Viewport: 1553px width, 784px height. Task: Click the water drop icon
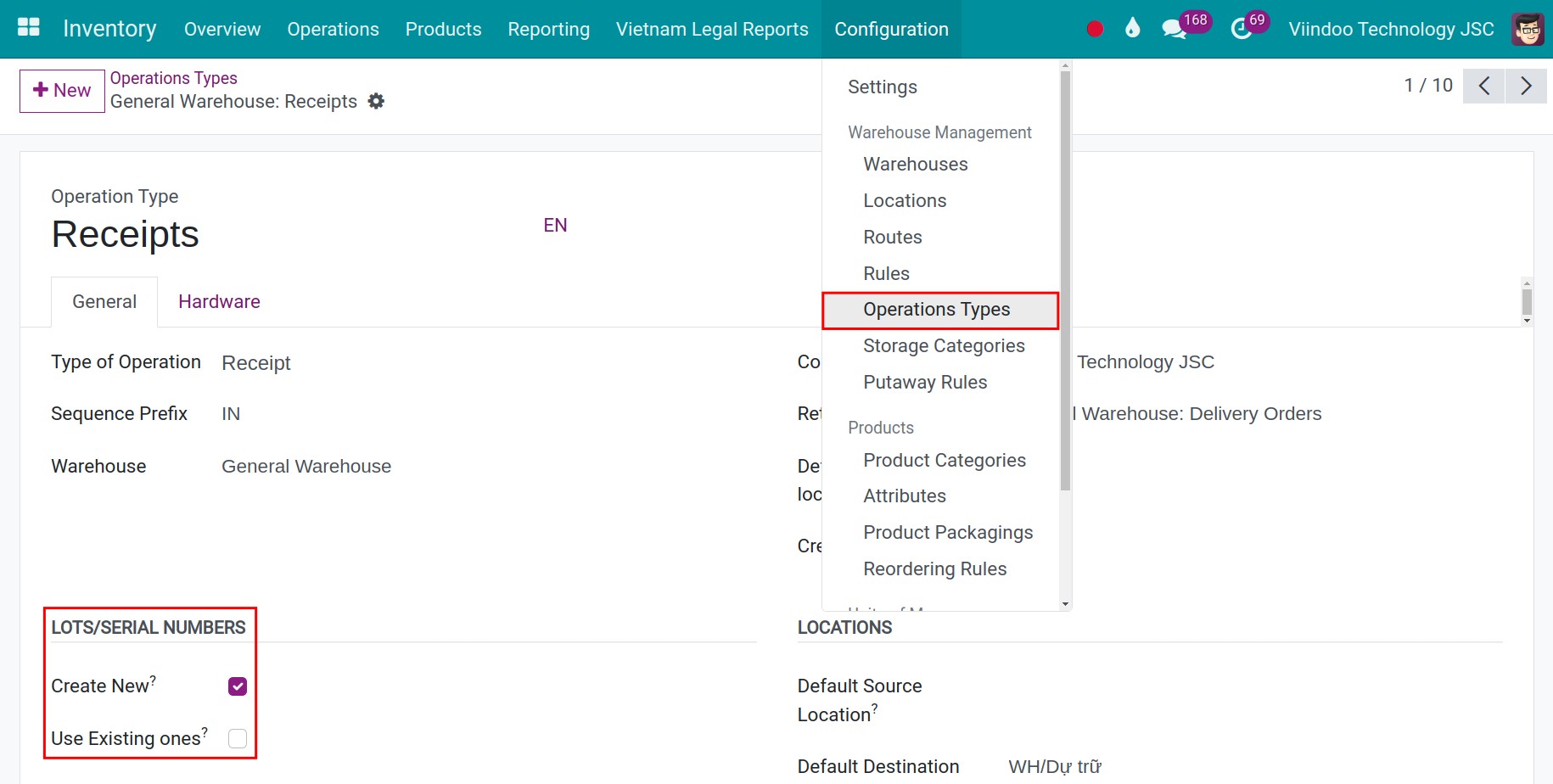click(1132, 28)
